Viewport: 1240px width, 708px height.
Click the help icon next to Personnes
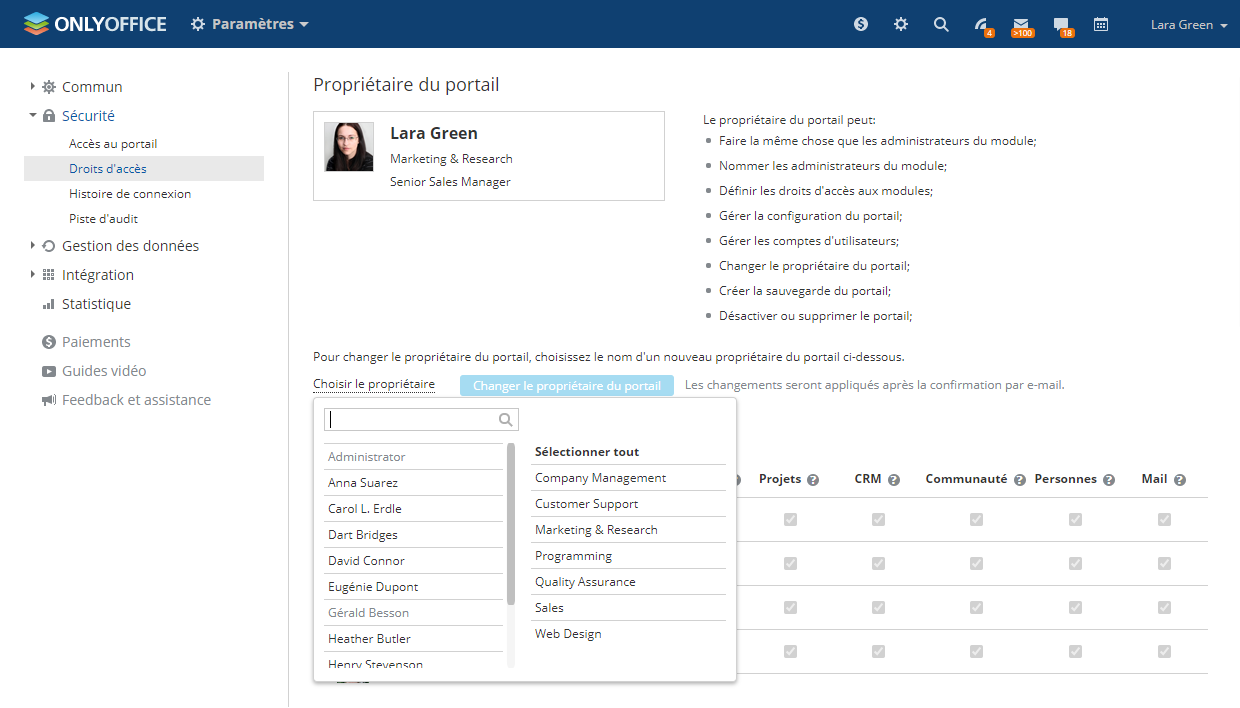click(1109, 480)
